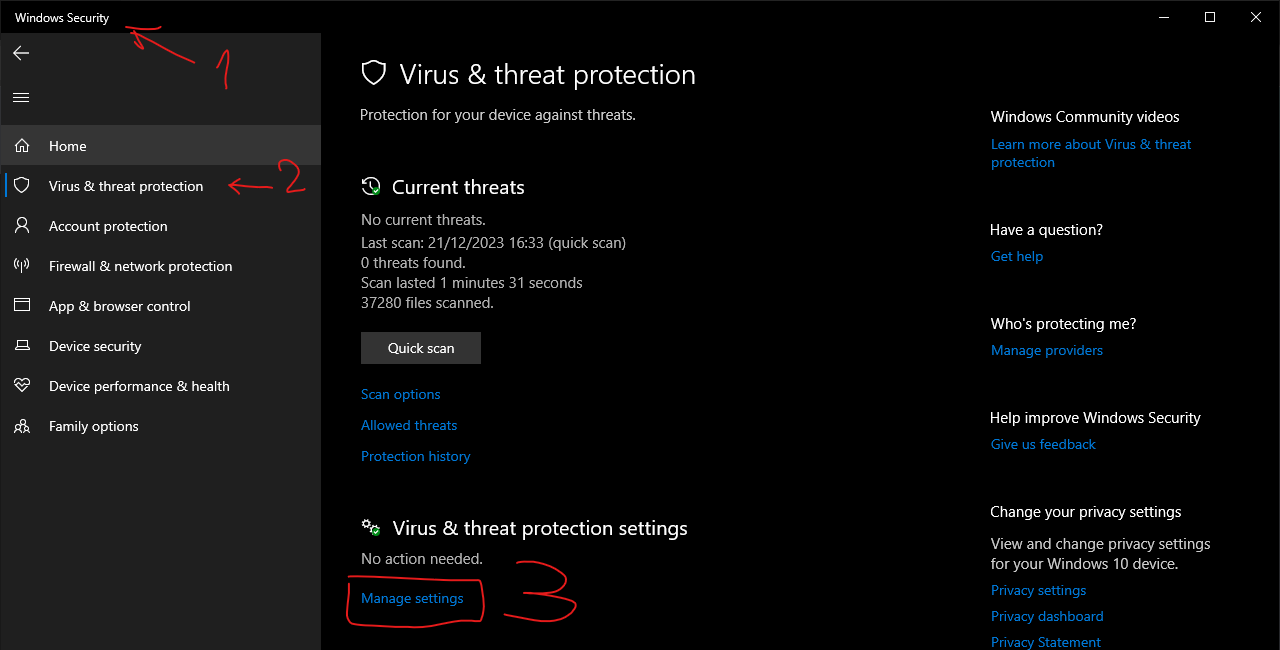1280x650 pixels.
Task: Click the Device performance heart icon
Action: tap(22, 386)
